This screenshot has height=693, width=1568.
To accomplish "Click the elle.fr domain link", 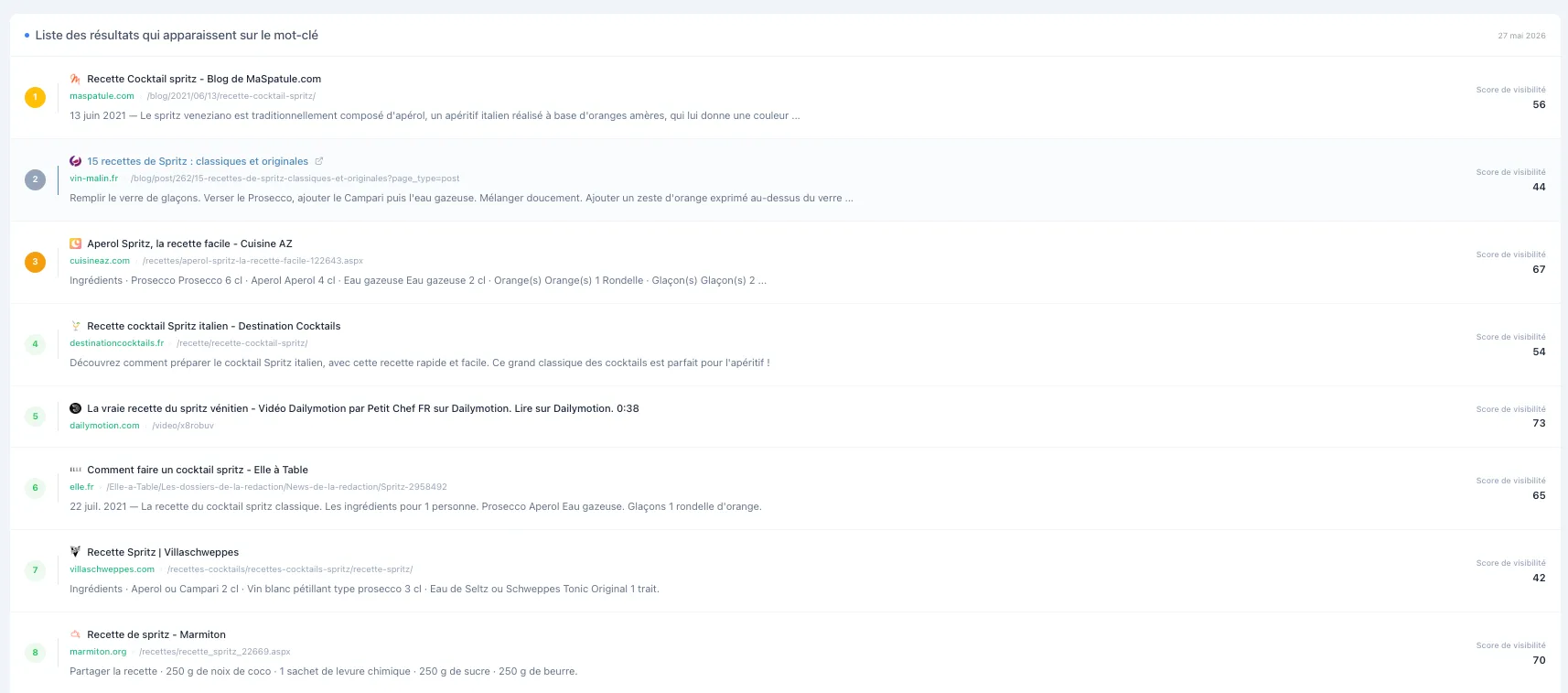I will pyautogui.click(x=81, y=487).
